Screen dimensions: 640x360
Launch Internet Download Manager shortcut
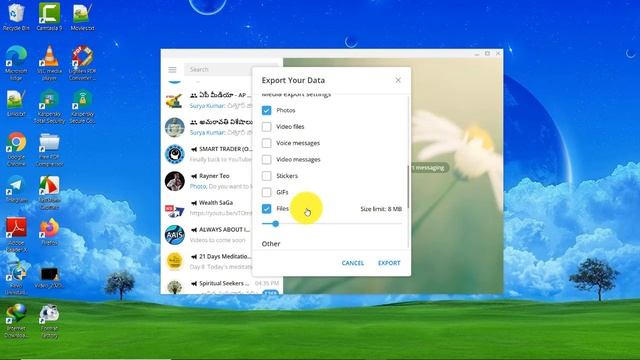tap(16, 321)
